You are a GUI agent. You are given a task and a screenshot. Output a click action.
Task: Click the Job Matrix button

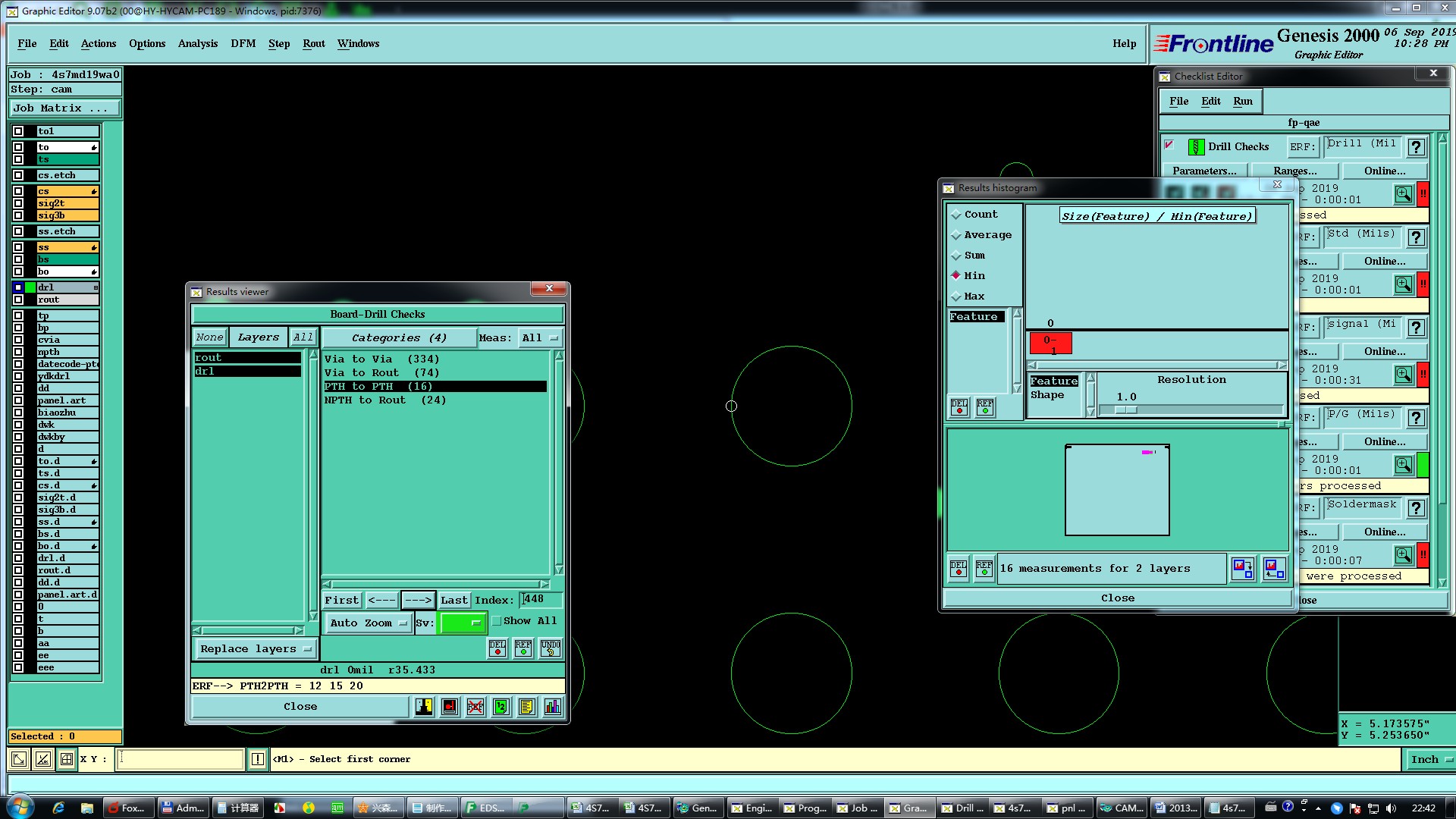(64, 108)
